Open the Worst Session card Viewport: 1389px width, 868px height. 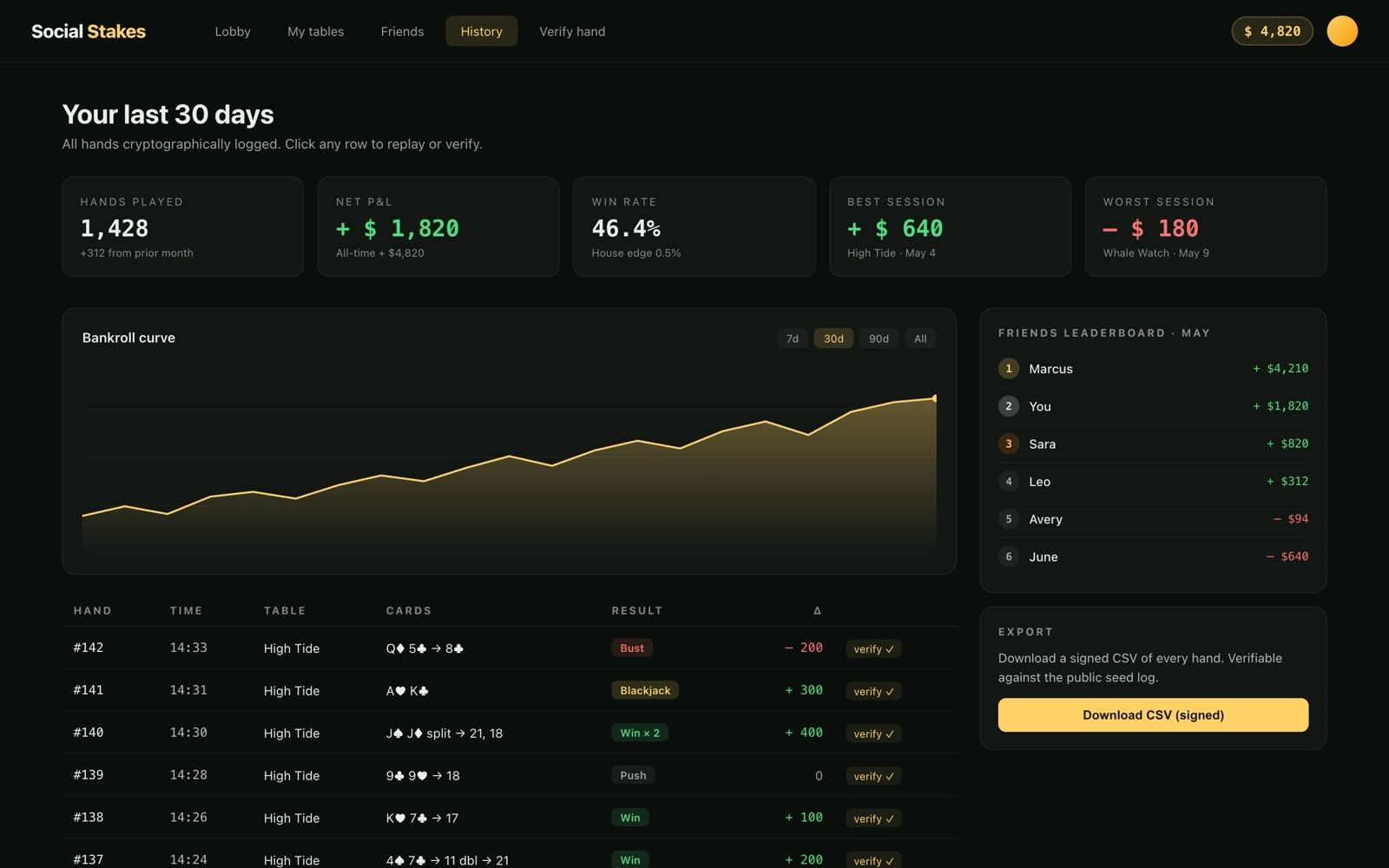pyautogui.click(x=1206, y=227)
